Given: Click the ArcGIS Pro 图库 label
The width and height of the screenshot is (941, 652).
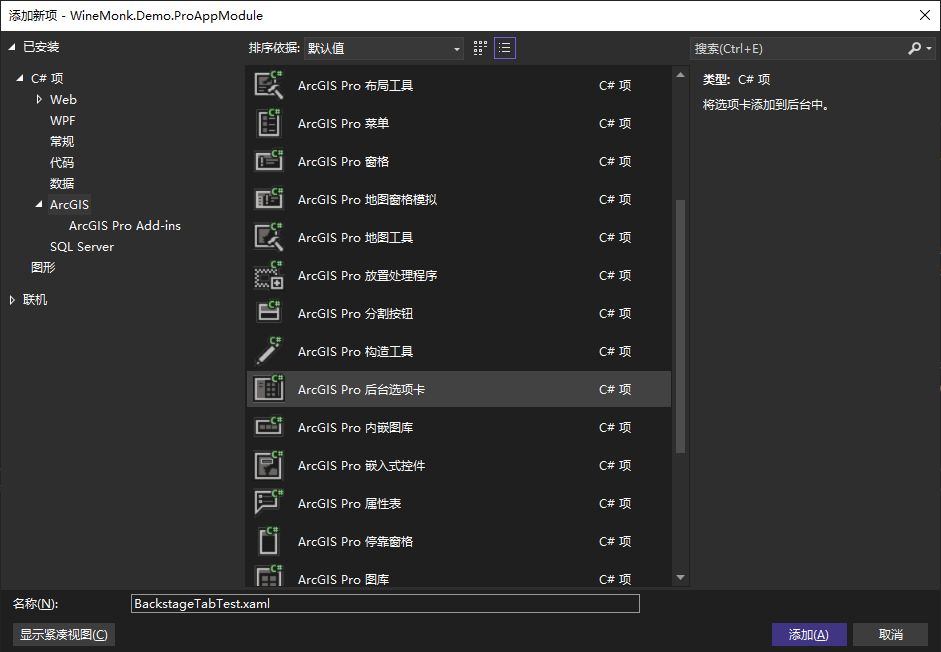Looking at the screenshot, I should click(343, 579).
